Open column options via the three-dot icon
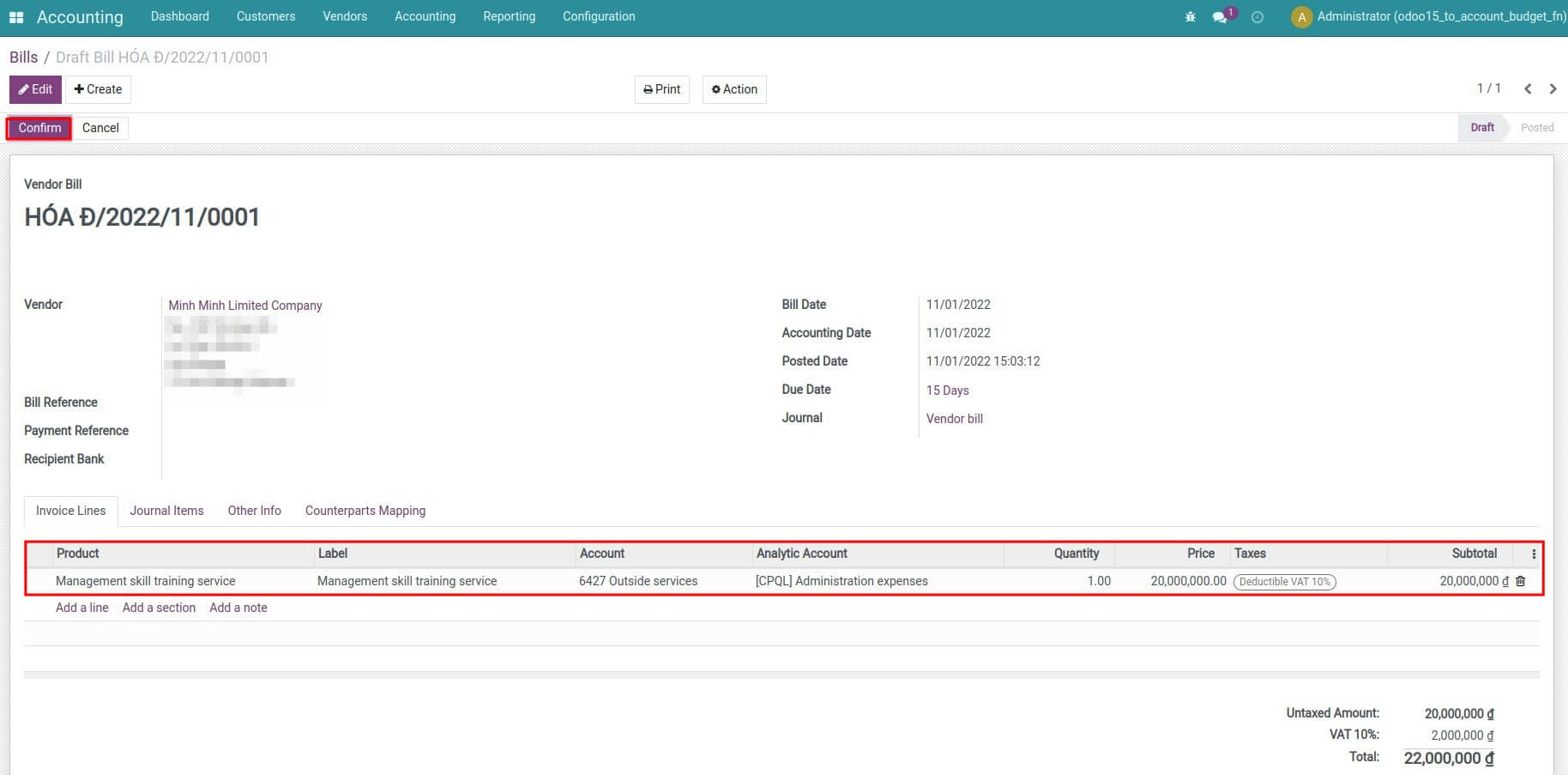 (1533, 554)
